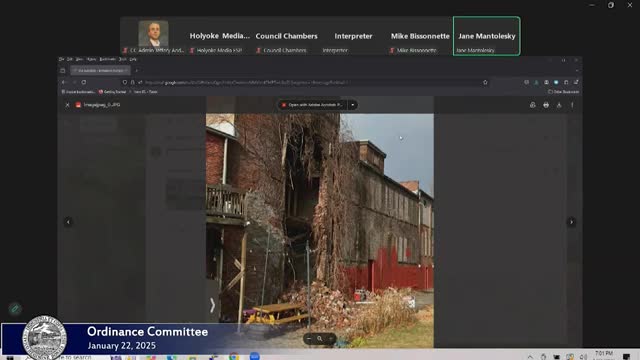Select the CC Admin participant tile
640x360 pixels.
click(153, 36)
